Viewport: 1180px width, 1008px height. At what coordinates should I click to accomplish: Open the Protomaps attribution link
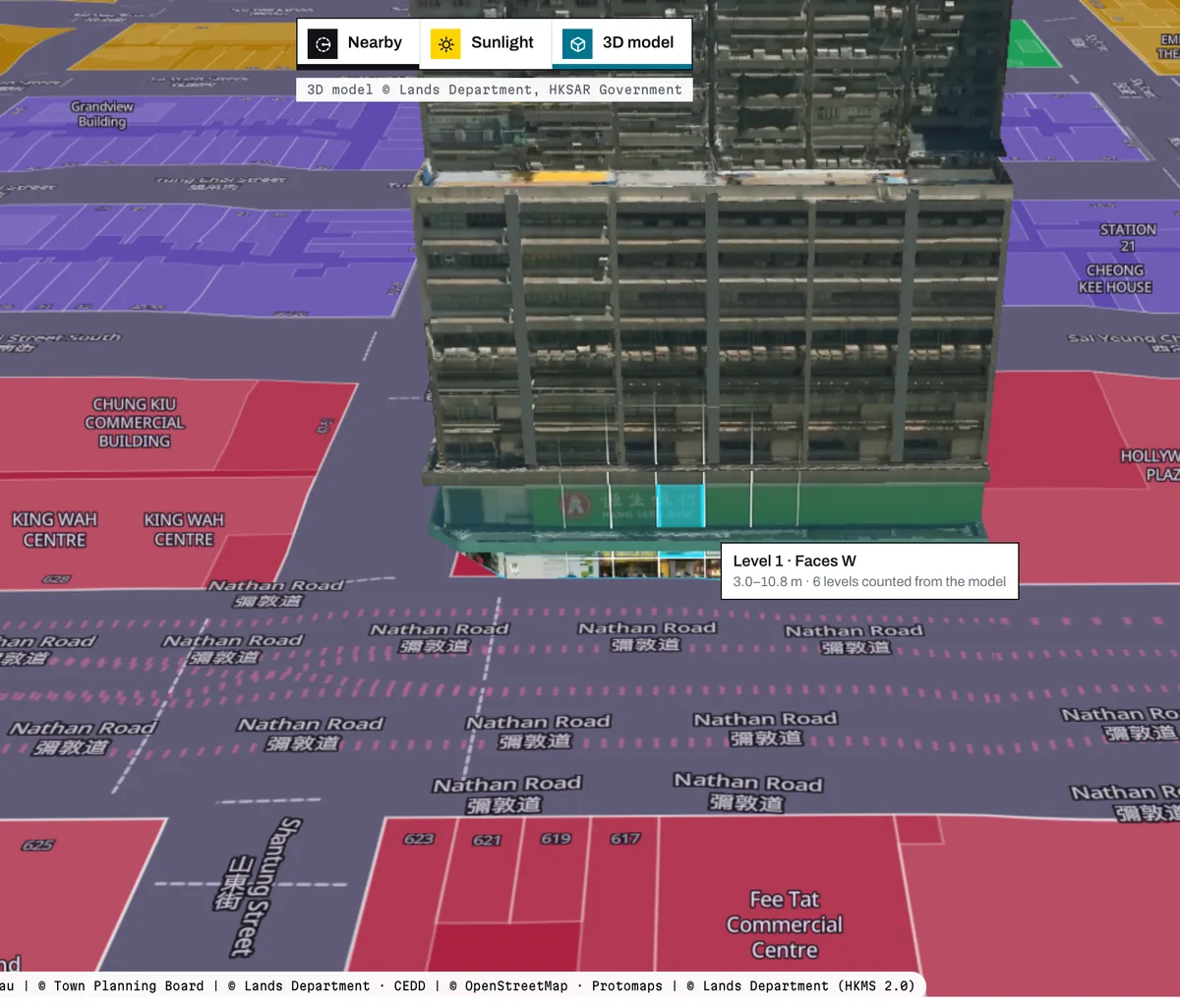pos(626,985)
